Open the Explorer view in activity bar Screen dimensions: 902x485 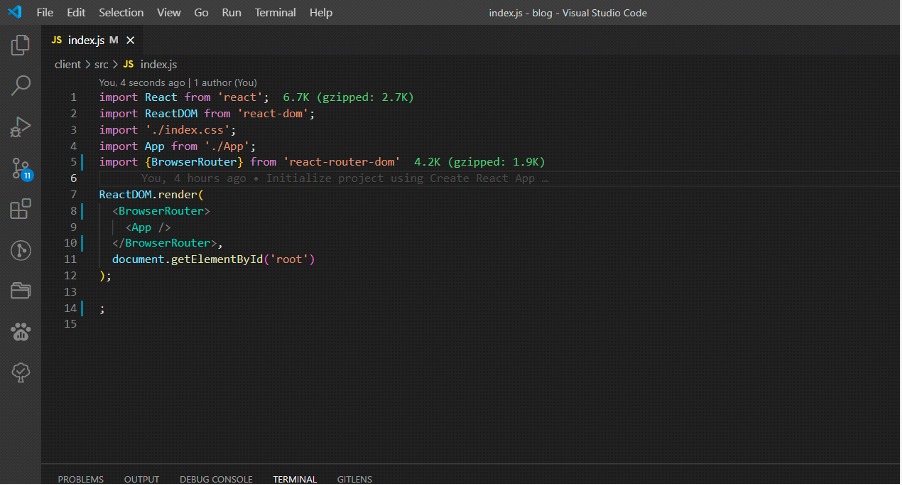20,45
